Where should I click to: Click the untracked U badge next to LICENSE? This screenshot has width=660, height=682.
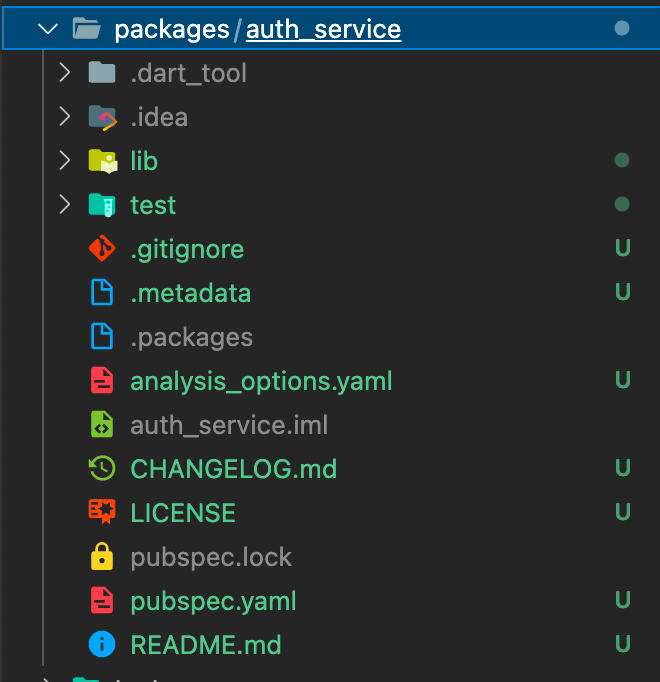pos(622,513)
